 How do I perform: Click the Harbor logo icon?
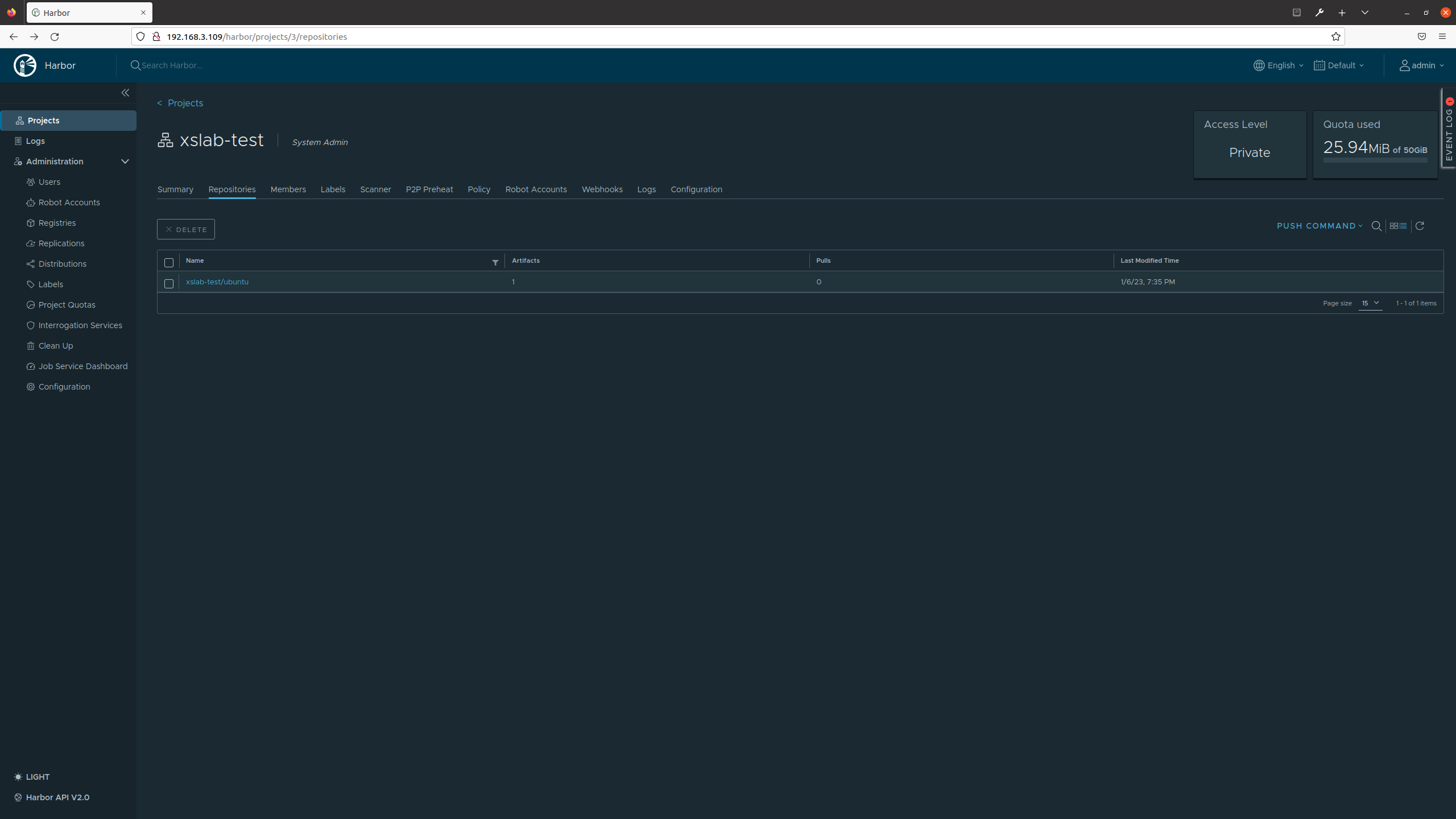click(x=25, y=65)
